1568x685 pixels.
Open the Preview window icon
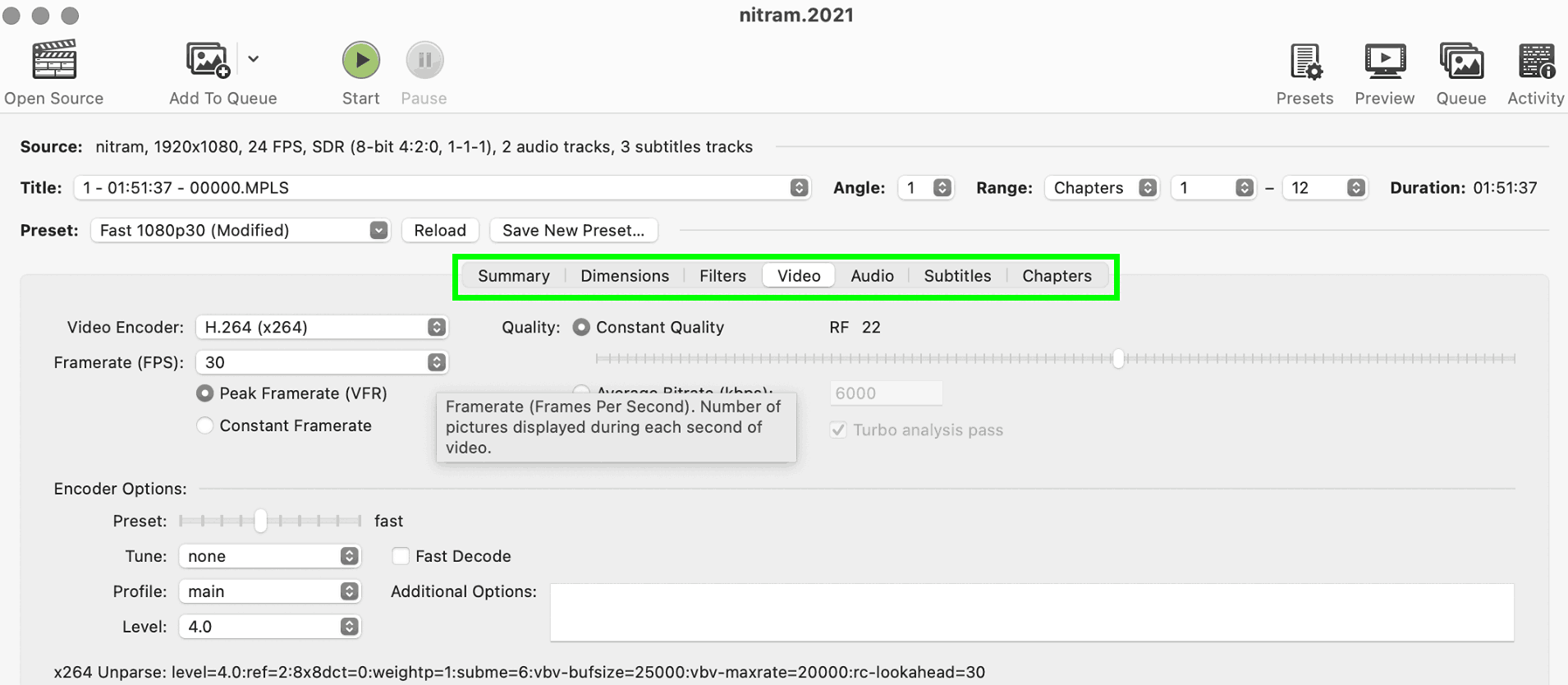tap(1384, 62)
